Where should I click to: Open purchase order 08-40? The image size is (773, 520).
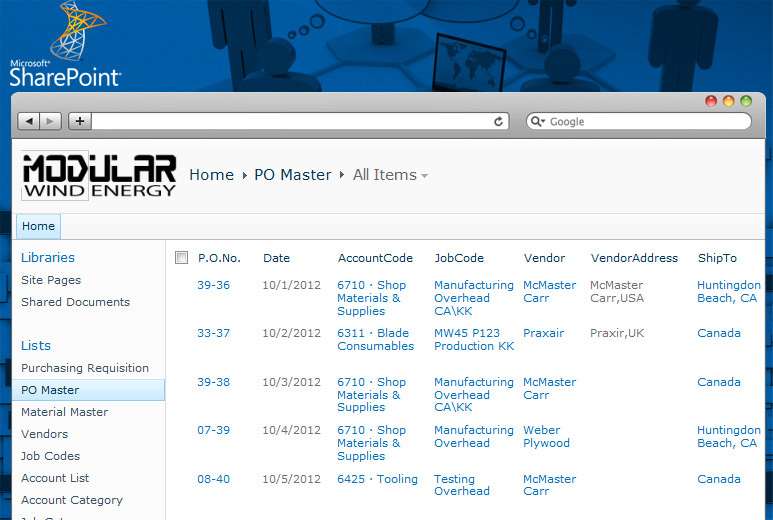point(213,479)
